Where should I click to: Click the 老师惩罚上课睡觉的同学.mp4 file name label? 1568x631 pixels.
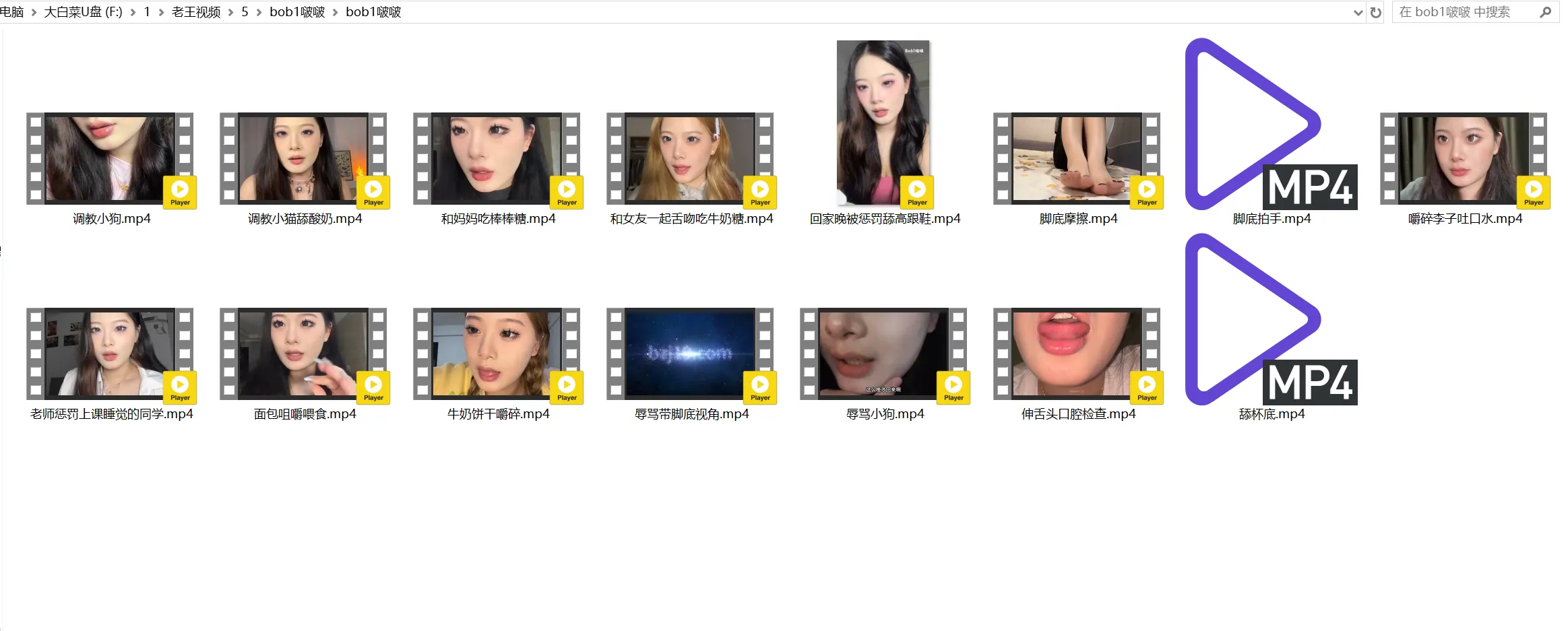(112, 414)
